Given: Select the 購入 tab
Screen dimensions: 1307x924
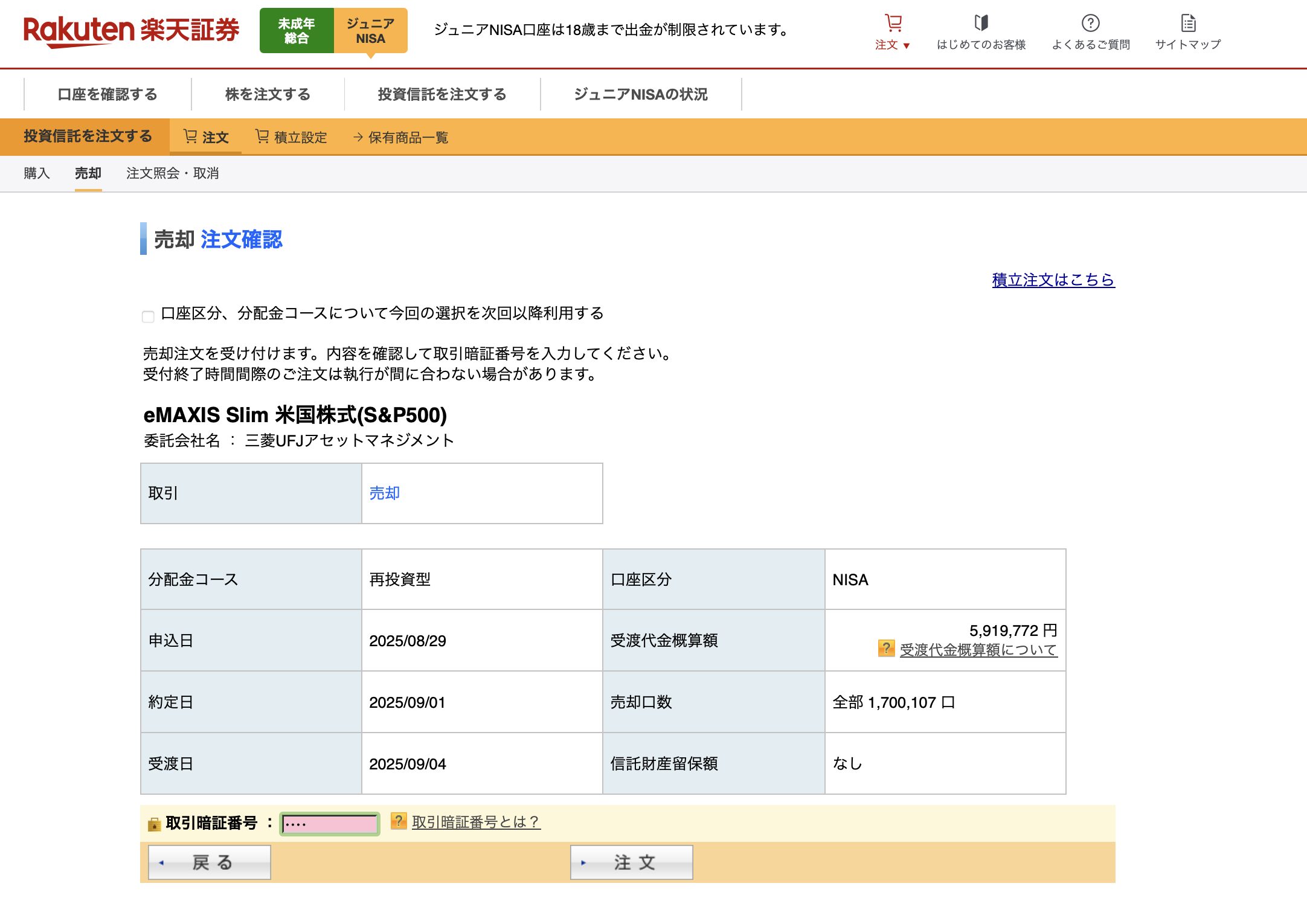Looking at the screenshot, I should 36,173.
